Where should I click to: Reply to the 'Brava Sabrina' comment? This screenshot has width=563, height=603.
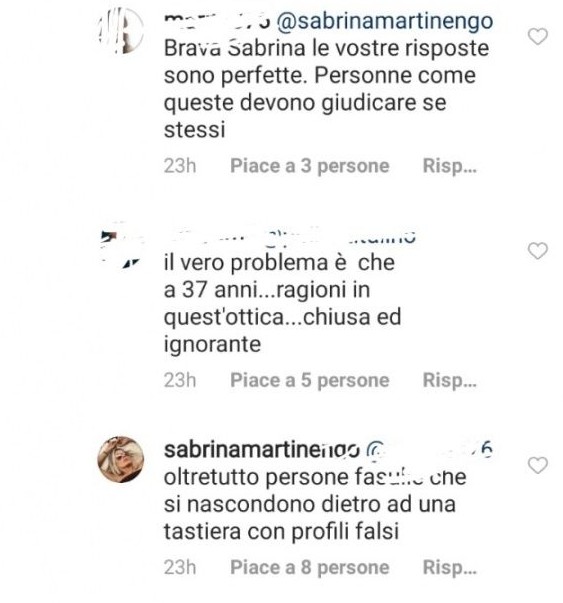(x=450, y=166)
